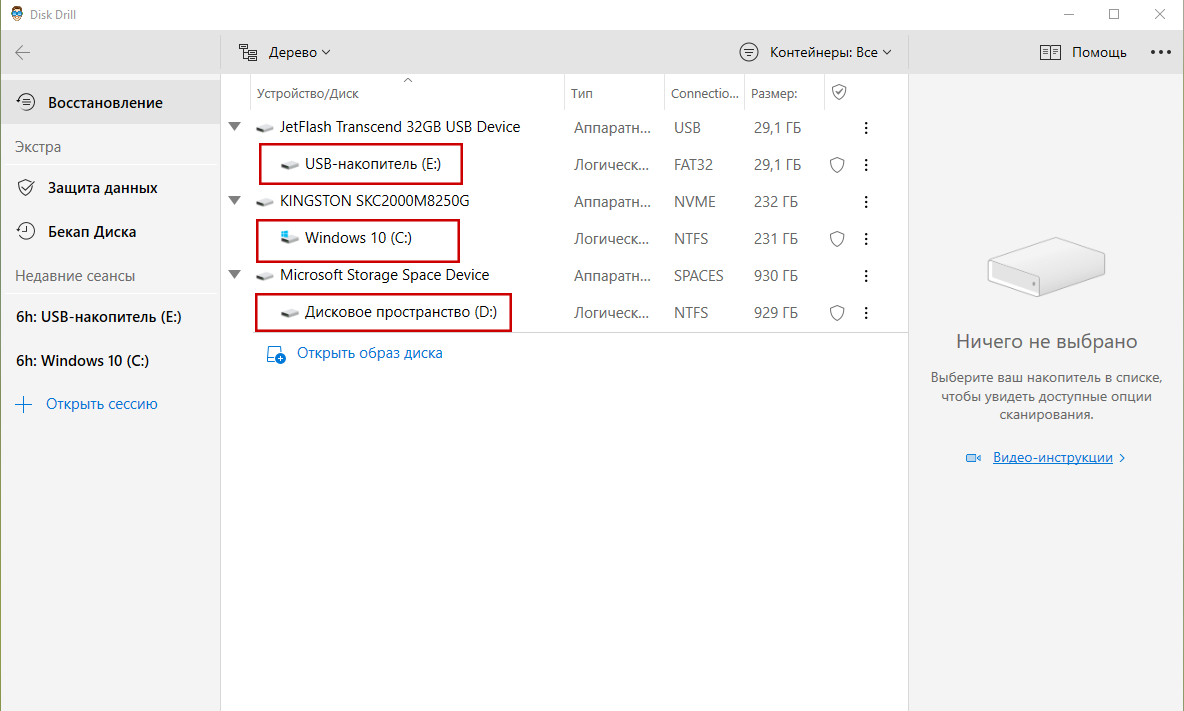
Task: Click the Disk Drill app icon in title bar
Action: (x=17, y=14)
